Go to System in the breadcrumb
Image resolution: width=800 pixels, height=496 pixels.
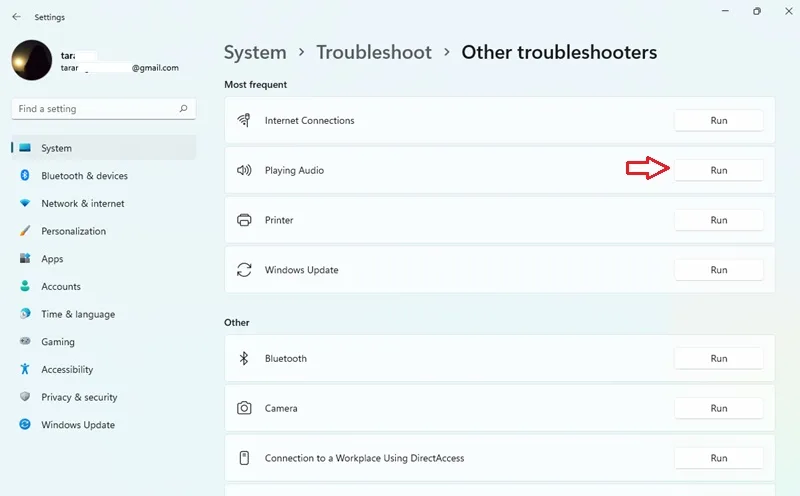[255, 53]
